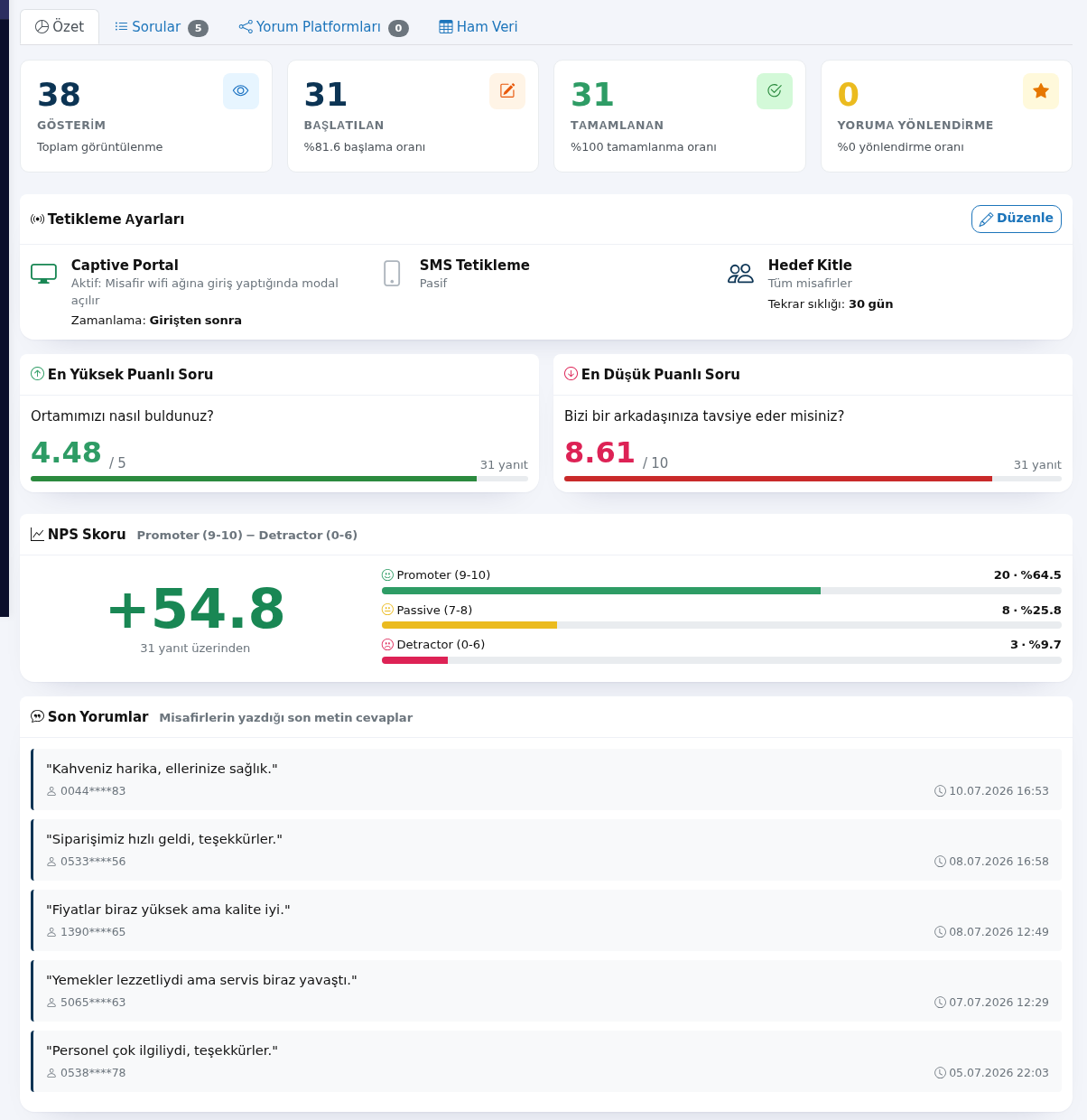Image resolution: width=1087 pixels, height=1120 pixels.
Task: Go to the Ham Veri tab
Action: (x=478, y=27)
